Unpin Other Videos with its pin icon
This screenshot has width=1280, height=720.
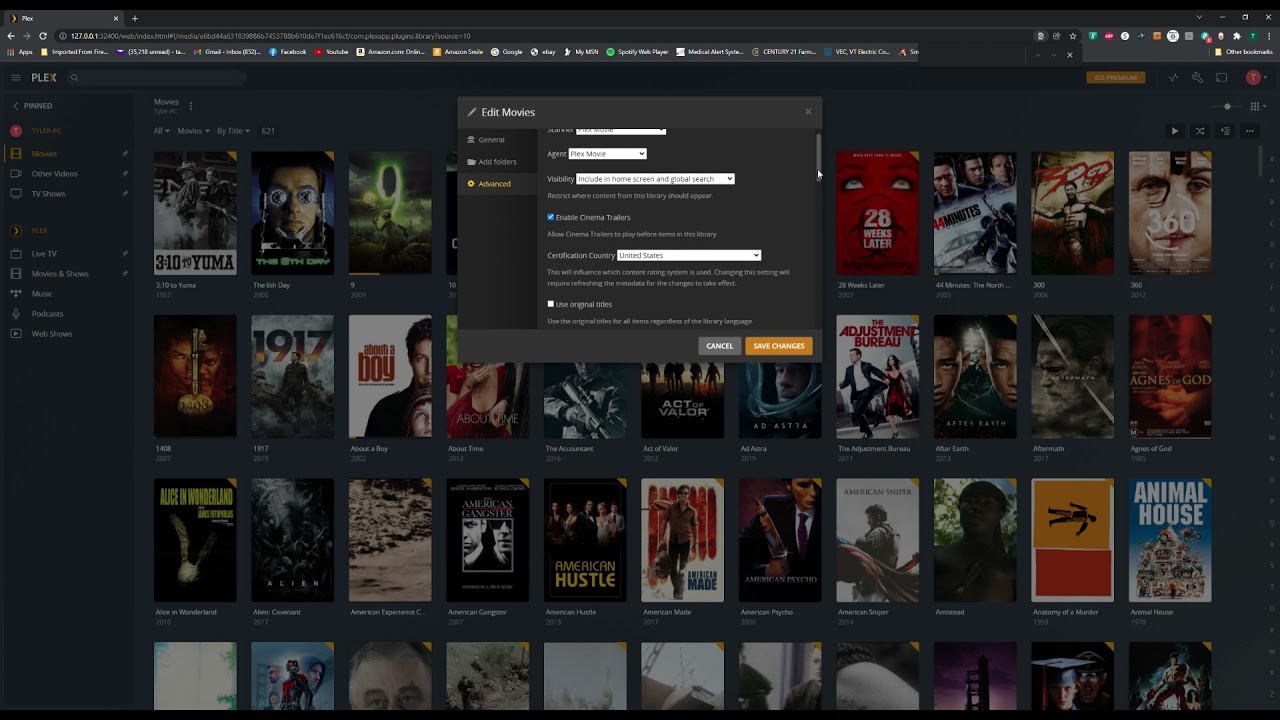[x=125, y=174]
